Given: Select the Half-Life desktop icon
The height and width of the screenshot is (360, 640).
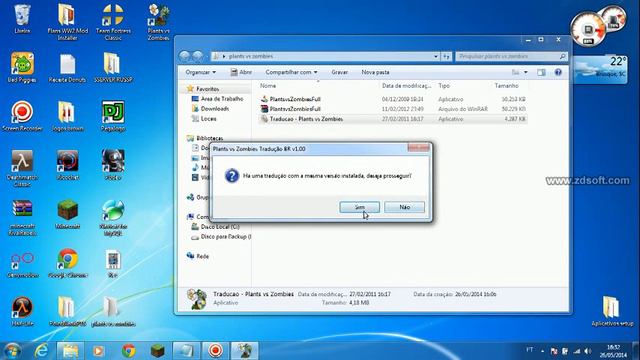Looking at the screenshot, I should pos(22,311).
